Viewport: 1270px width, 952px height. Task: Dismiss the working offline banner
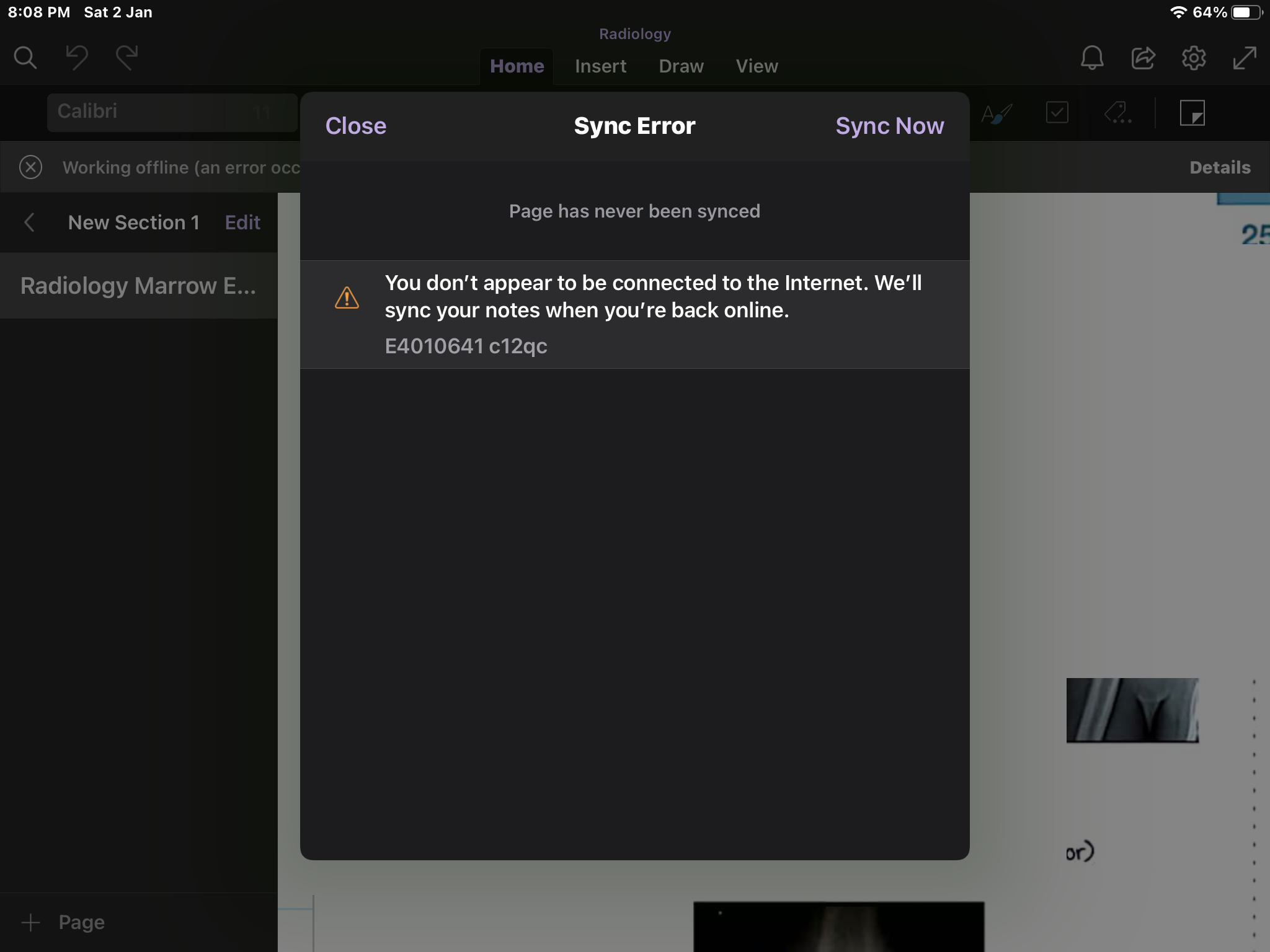point(30,167)
